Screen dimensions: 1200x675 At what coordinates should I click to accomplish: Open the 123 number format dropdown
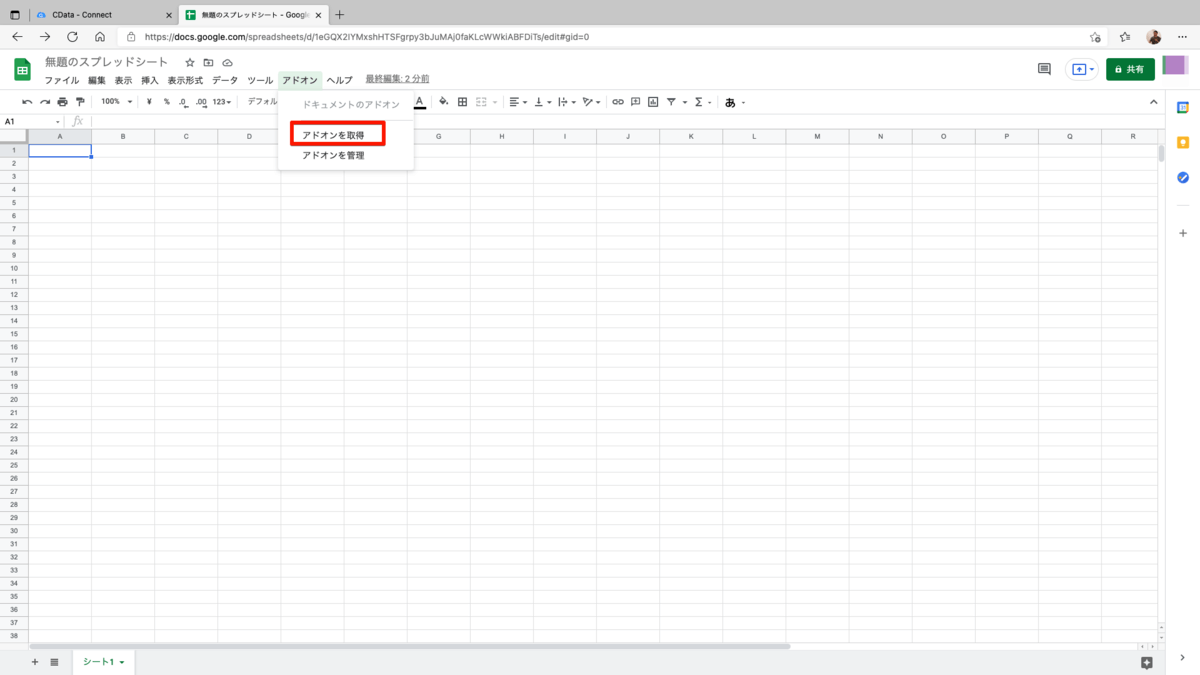point(222,102)
